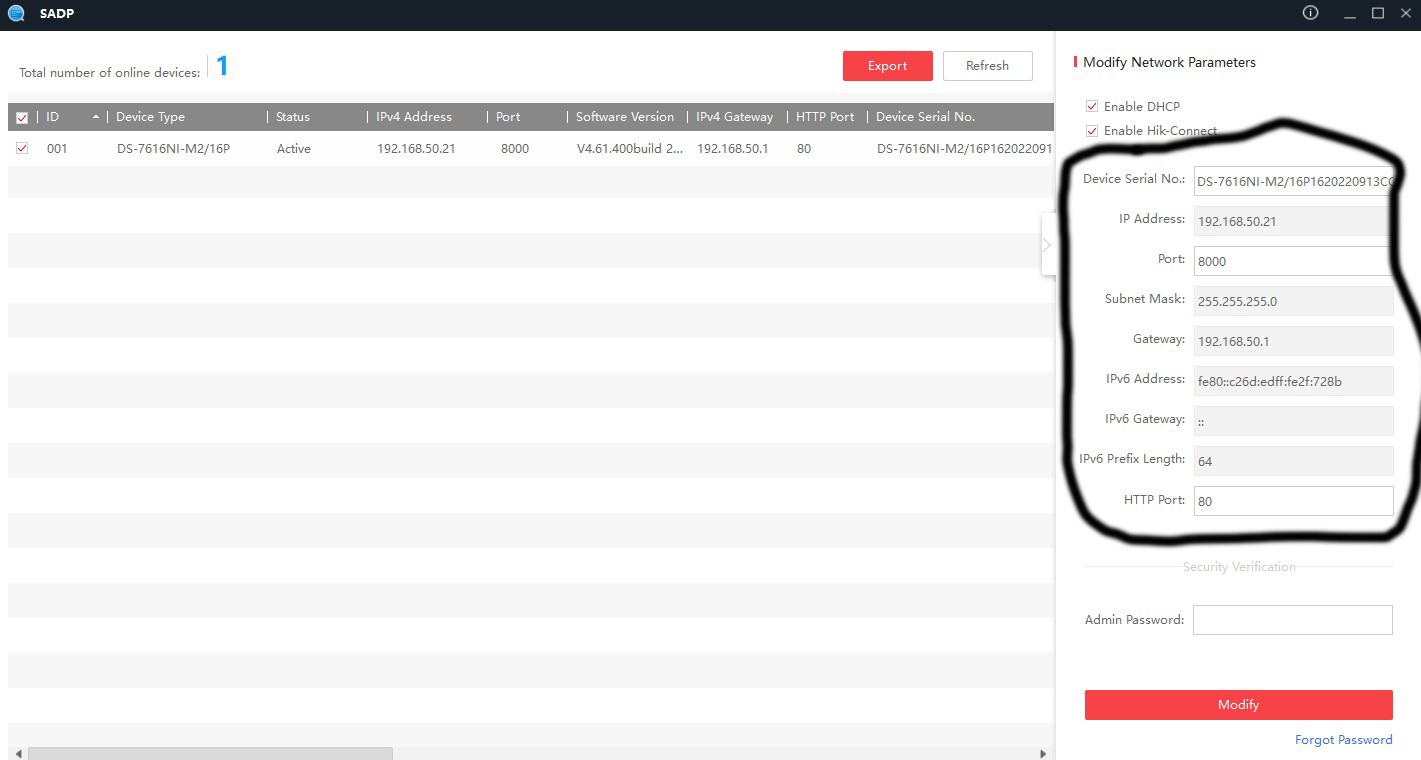This screenshot has height=760, width=1421.
Task: Open the Forgot Password link
Action: (1343, 740)
